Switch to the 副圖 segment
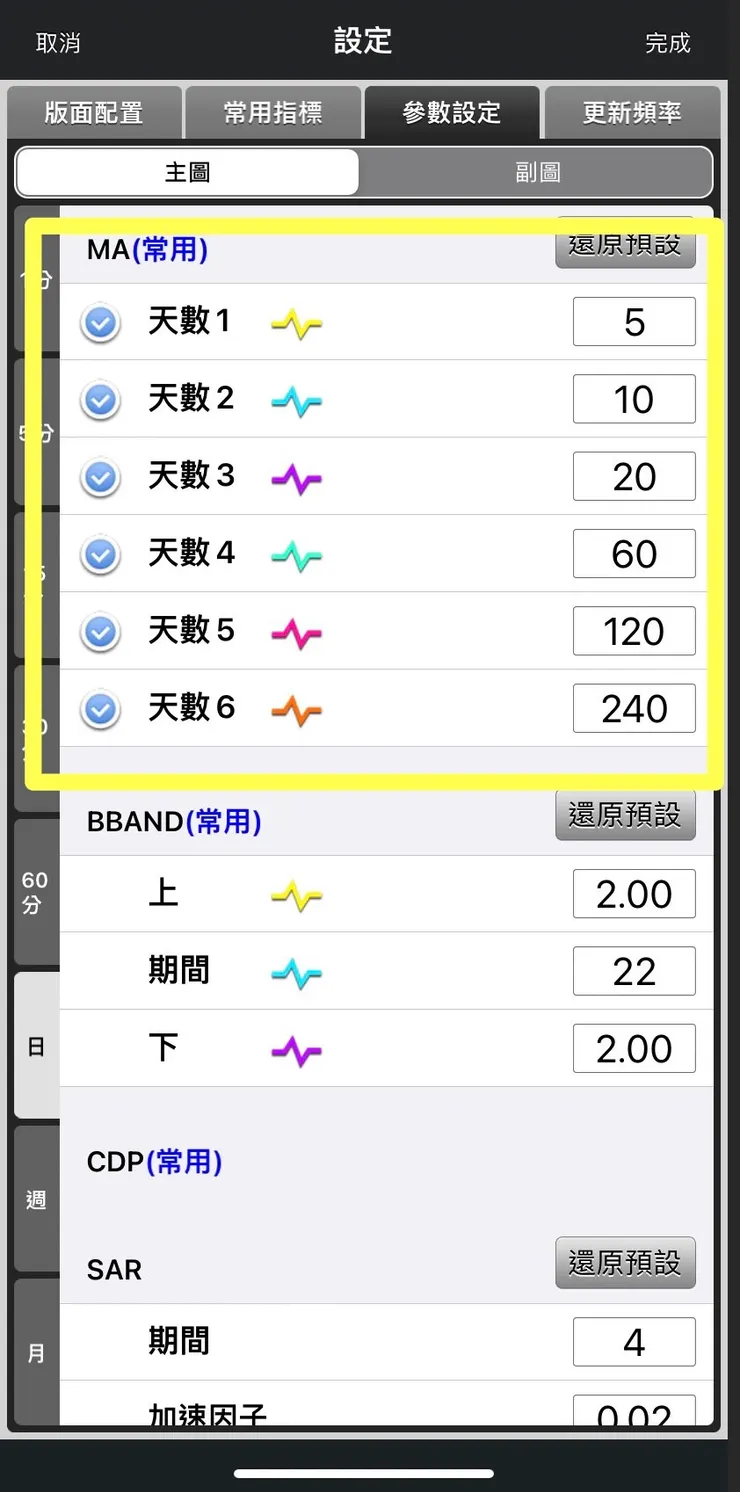Viewport: 740px width, 1492px height. 537,172
